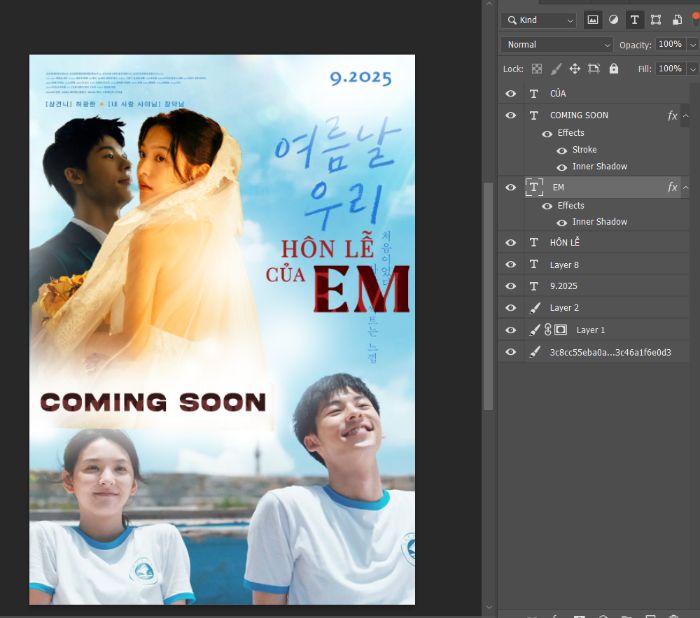700x618 pixels.
Task: Select the 9.2025 layer name
Action: coord(563,286)
